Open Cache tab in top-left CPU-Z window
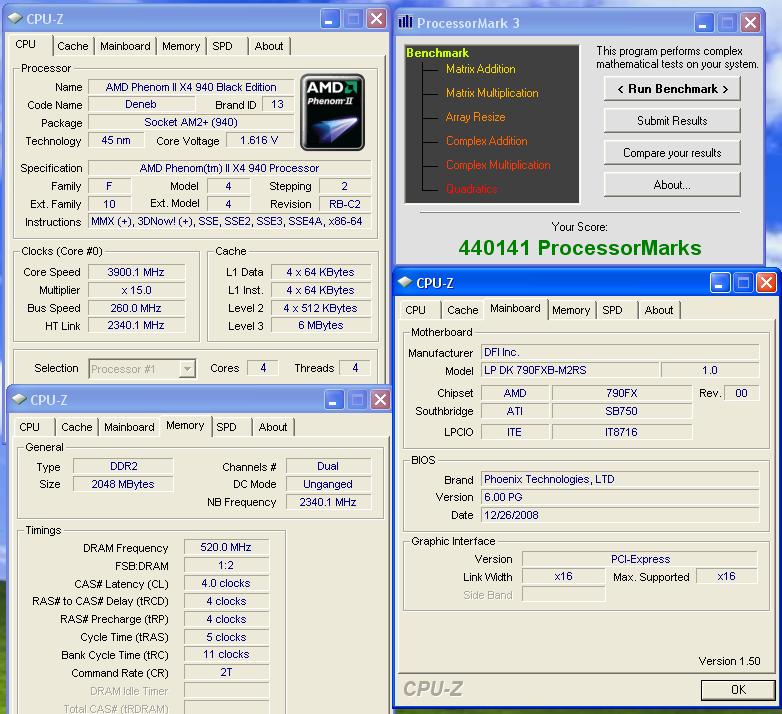Image resolution: width=782 pixels, height=714 pixels. pos(73,46)
